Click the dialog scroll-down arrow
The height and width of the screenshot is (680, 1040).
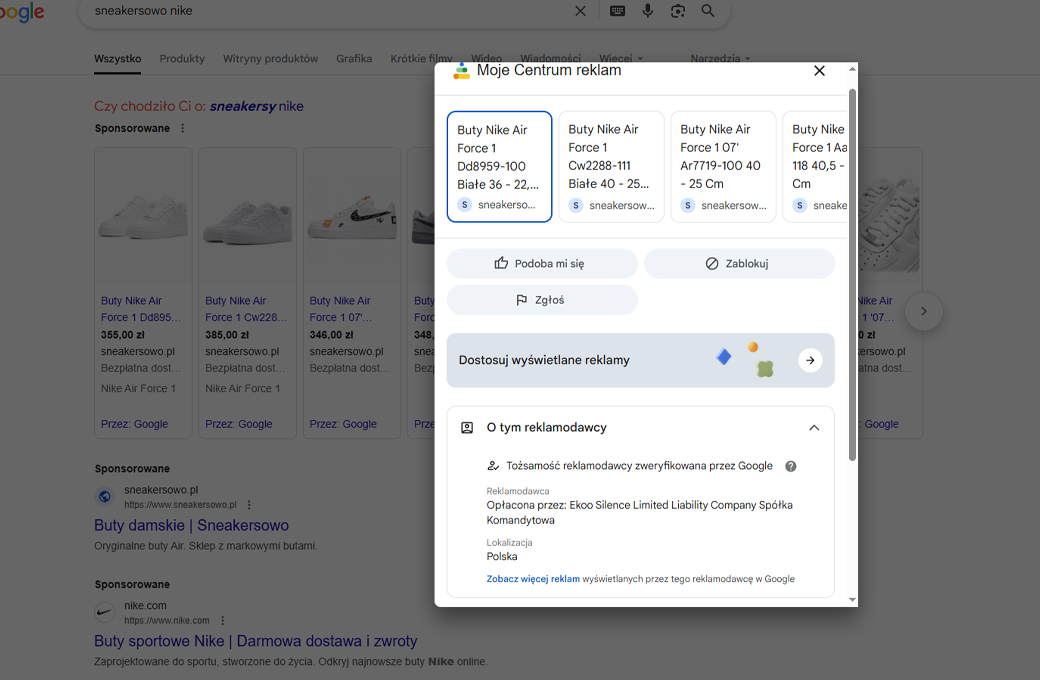click(x=852, y=600)
